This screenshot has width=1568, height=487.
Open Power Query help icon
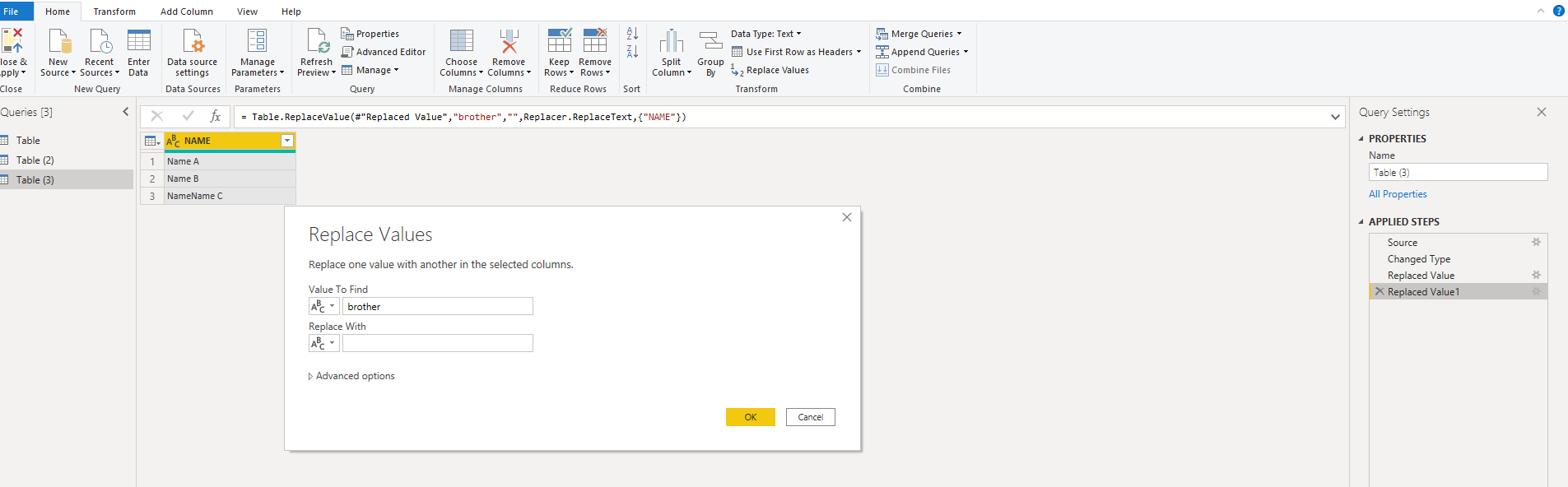tap(1559, 11)
